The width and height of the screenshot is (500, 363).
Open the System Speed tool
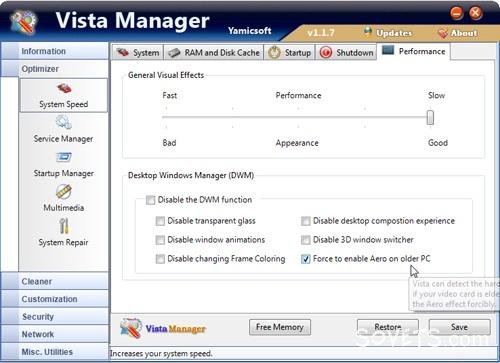64,95
